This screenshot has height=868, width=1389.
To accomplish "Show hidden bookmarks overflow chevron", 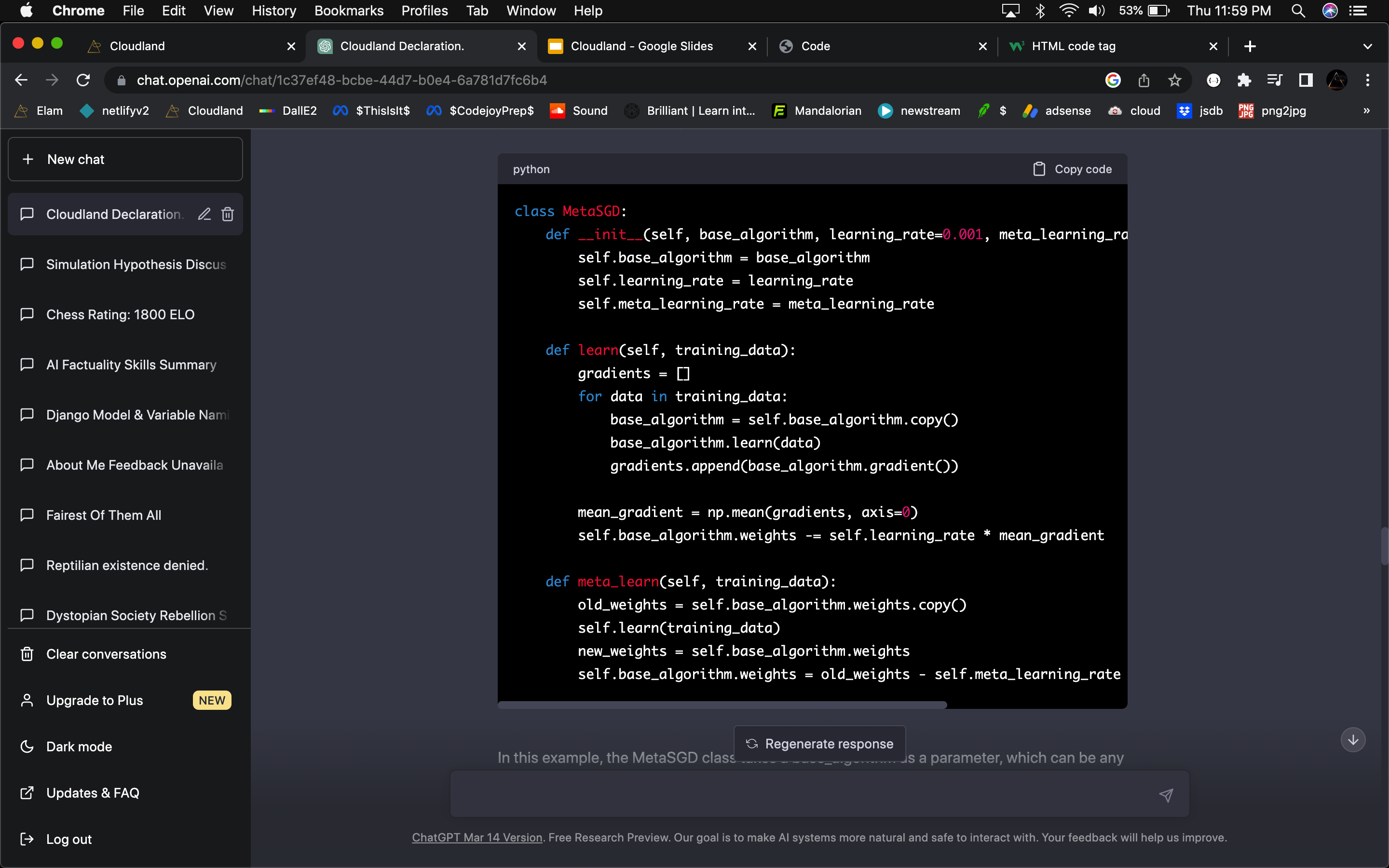I will 1367,111.
